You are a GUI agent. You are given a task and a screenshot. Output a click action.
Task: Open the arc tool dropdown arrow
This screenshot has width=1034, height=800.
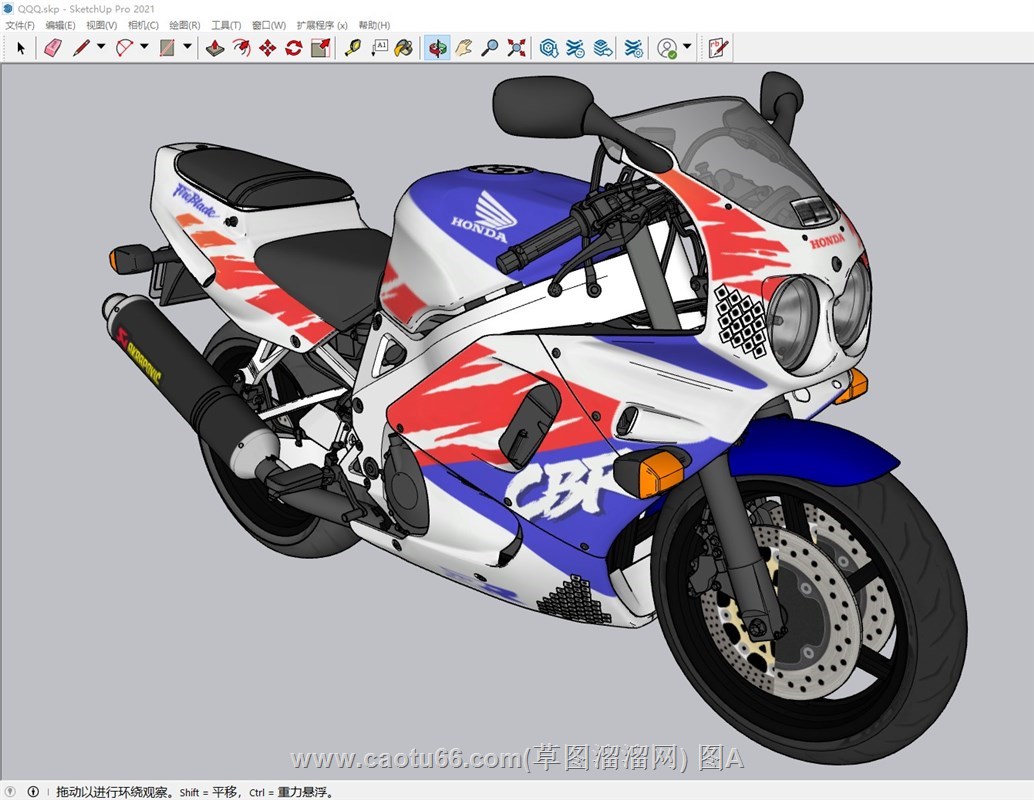pyautogui.click(x=144, y=47)
